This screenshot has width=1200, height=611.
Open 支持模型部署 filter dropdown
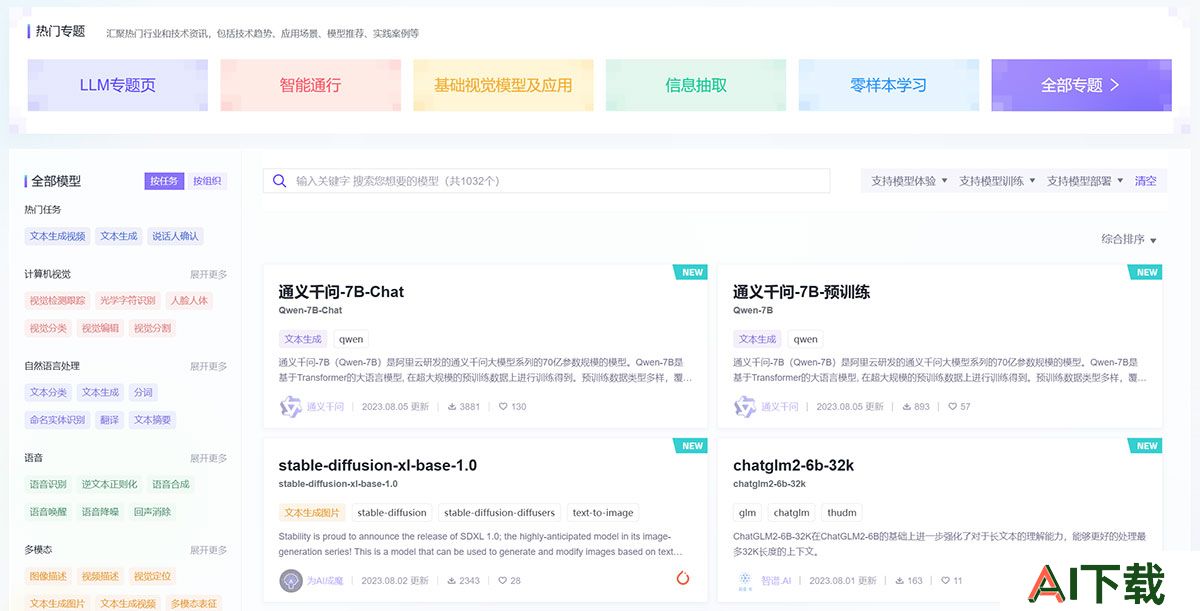tap(1084, 181)
